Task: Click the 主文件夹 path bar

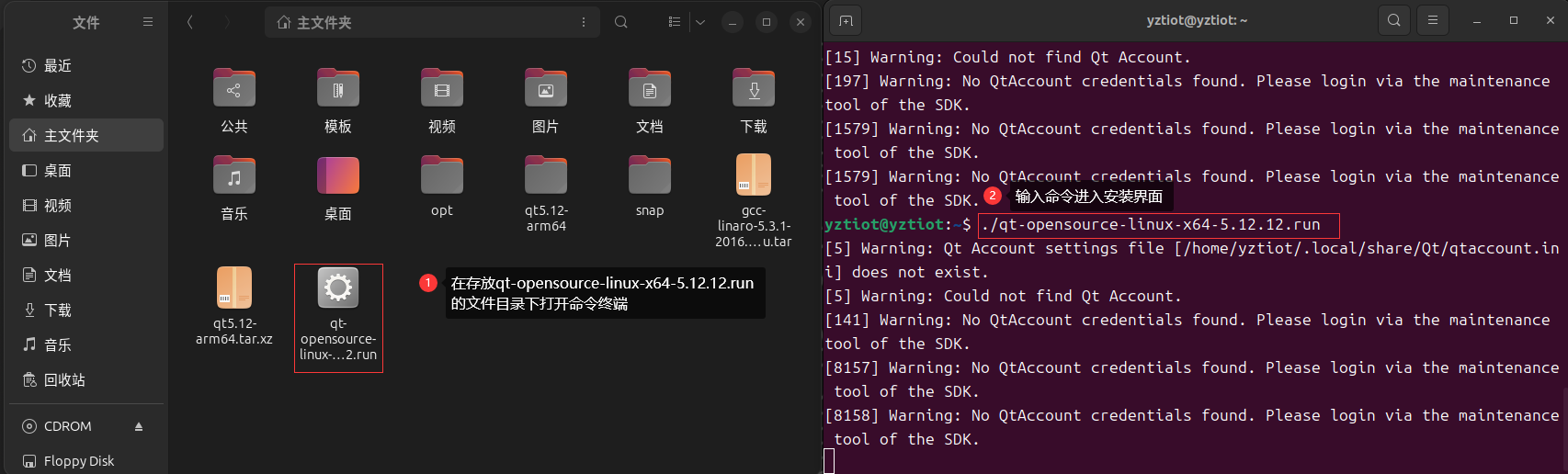Action: coord(432,22)
